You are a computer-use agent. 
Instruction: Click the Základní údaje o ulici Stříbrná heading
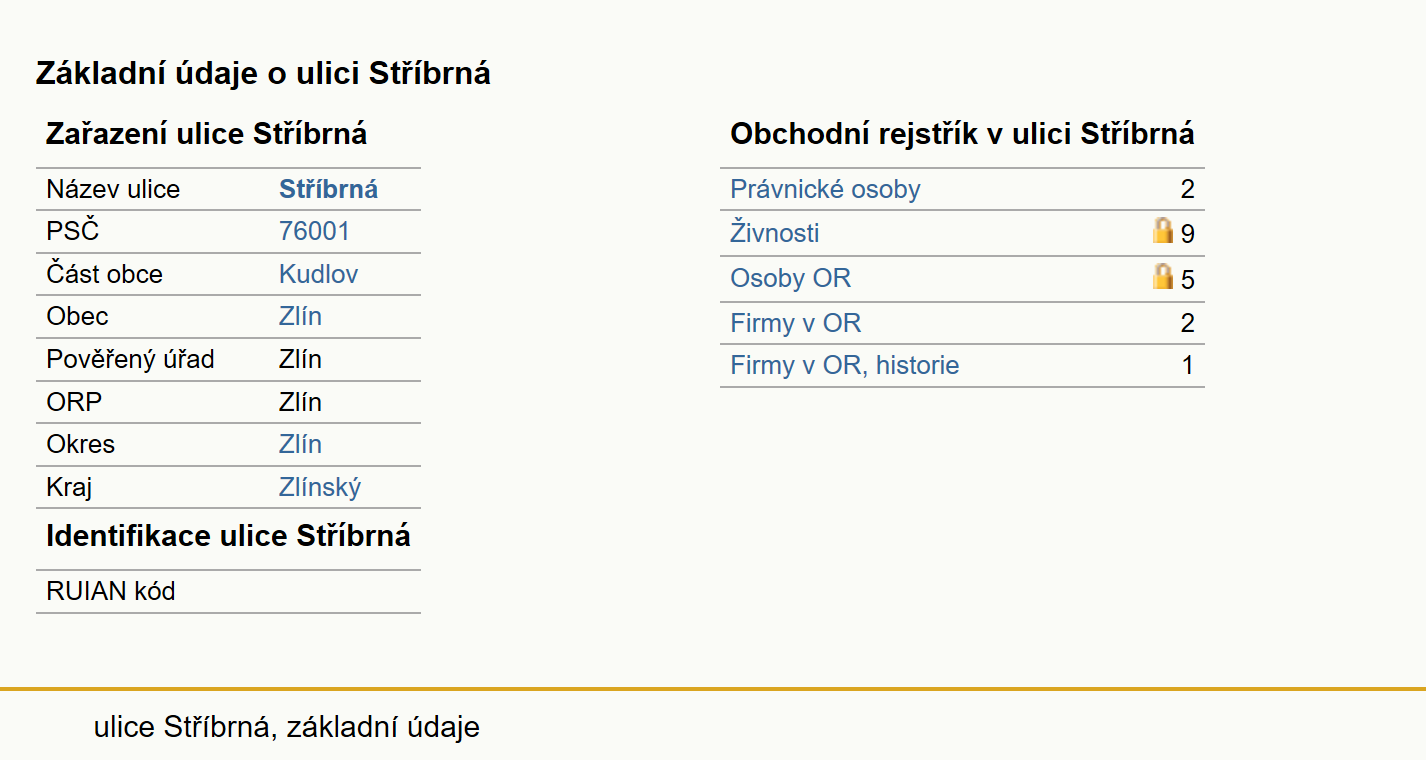(x=263, y=73)
